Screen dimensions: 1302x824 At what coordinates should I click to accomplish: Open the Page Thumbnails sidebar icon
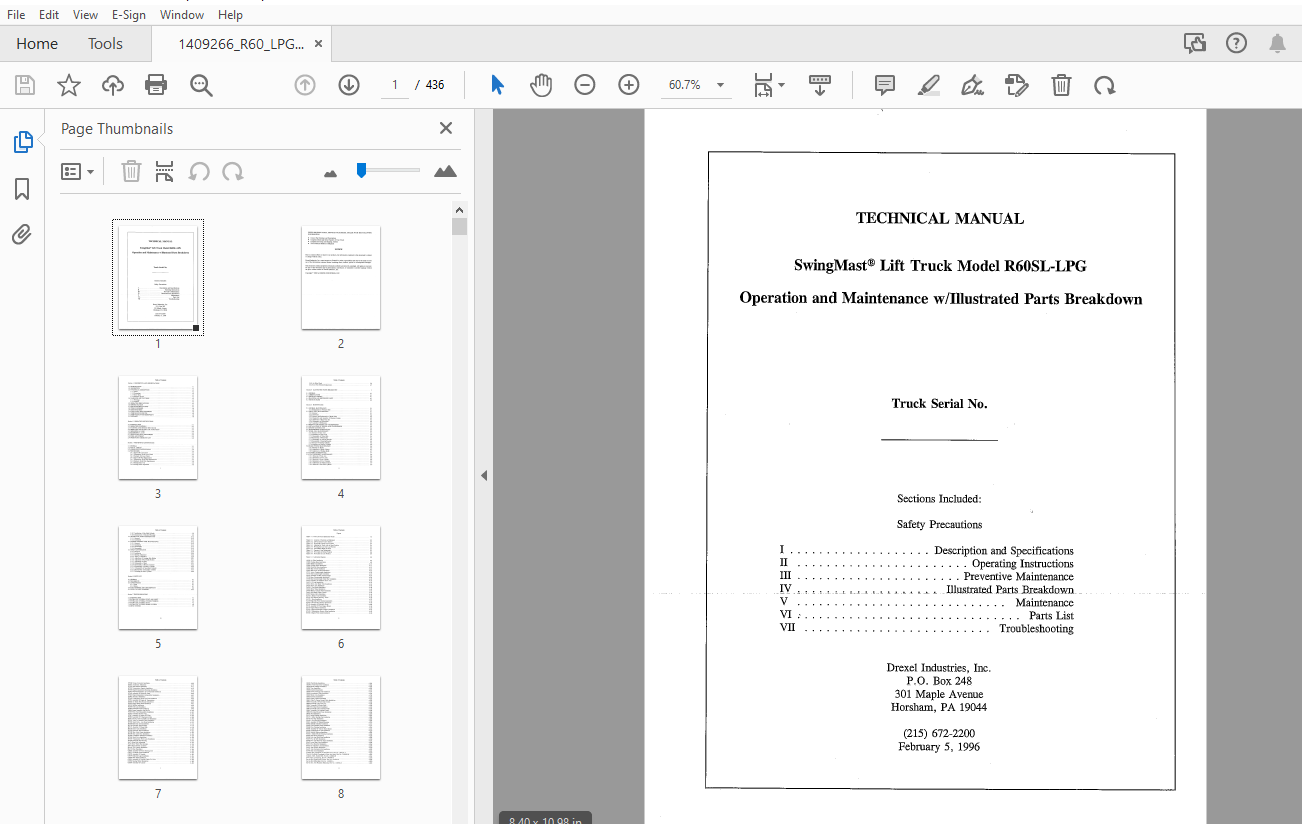pyautogui.click(x=22, y=142)
